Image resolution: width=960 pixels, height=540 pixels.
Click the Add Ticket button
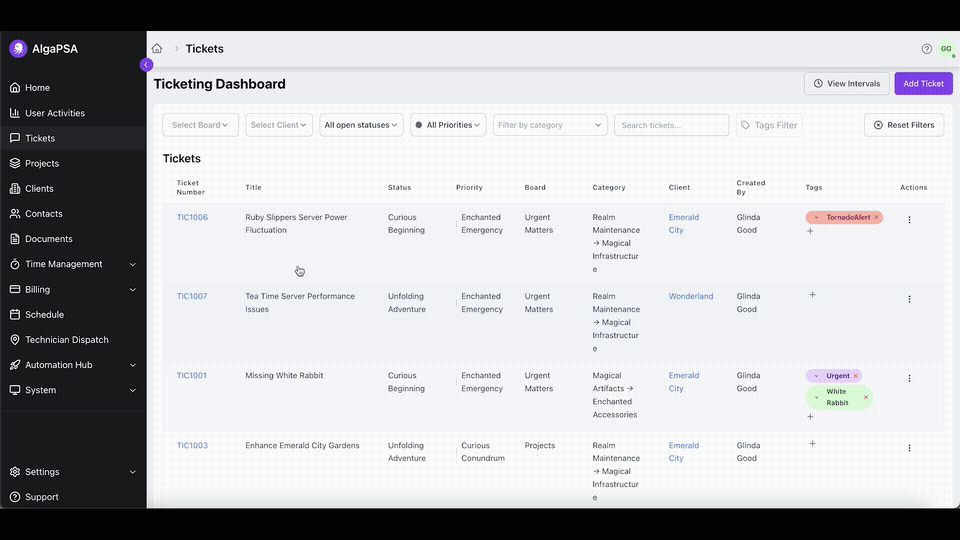(x=923, y=84)
